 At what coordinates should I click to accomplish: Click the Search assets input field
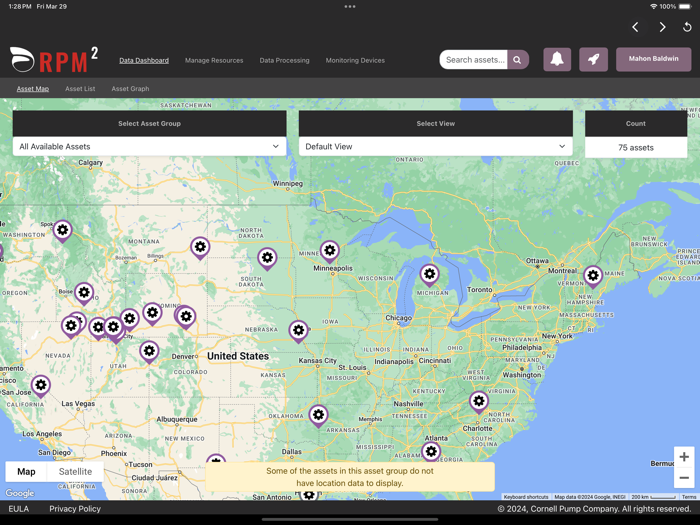click(474, 60)
